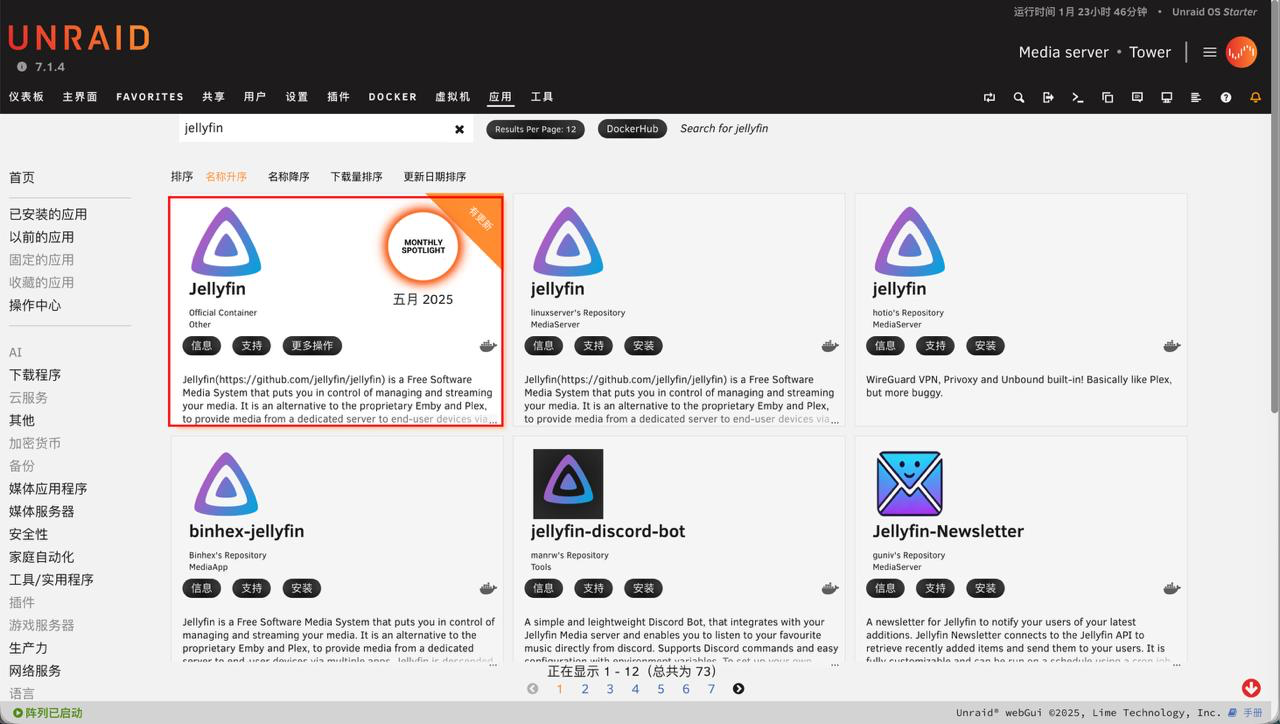Click the notification bell icon
Screen dimensions: 1280x724
pos(1255,97)
